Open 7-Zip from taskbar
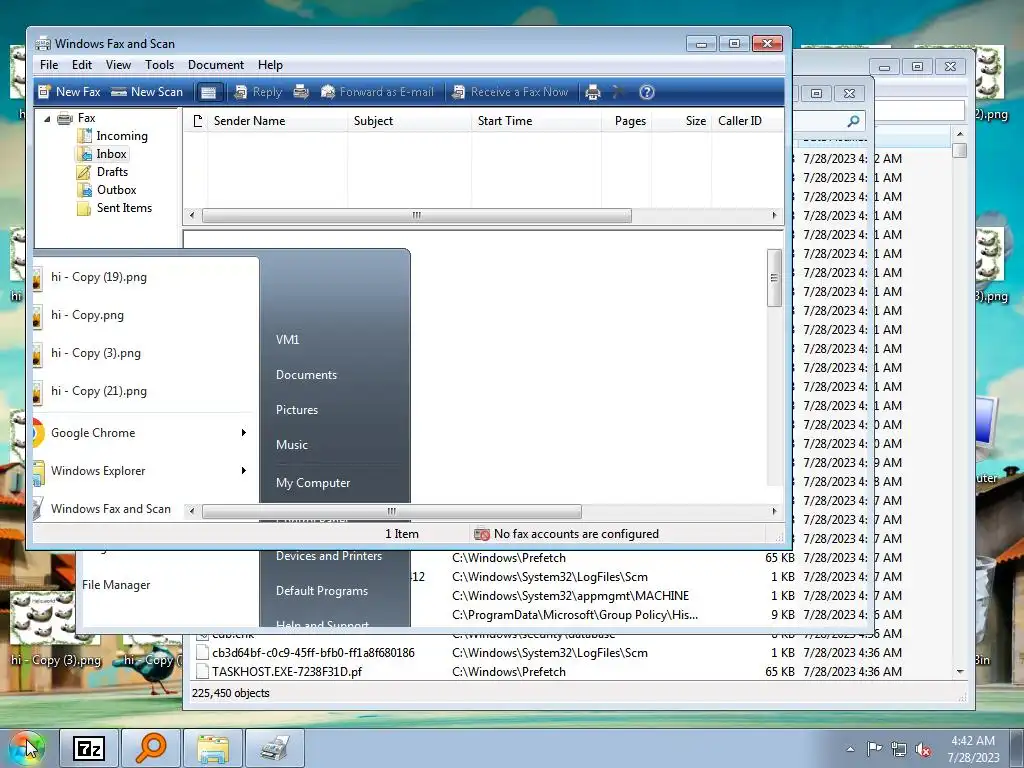Image resolution: width=1024 pixels, height=768 pixels. click(89, 748)
